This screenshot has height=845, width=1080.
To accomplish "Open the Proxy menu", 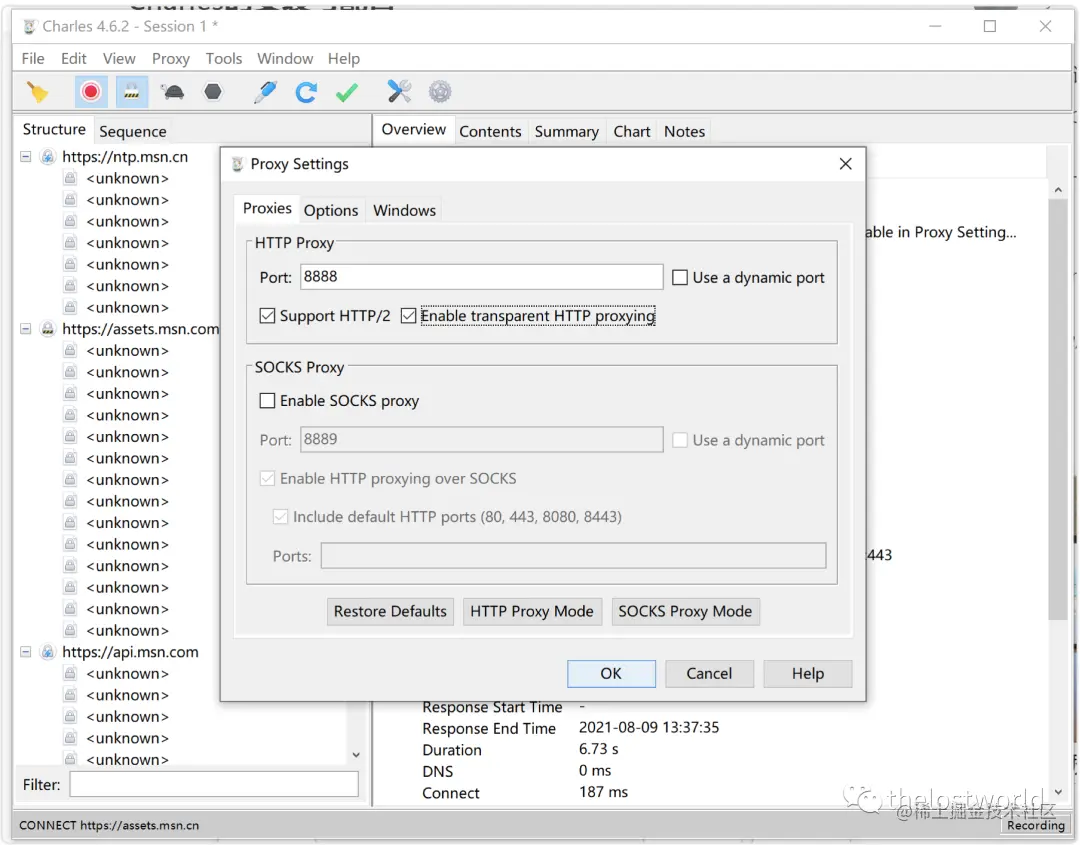I will coord(171,59).
